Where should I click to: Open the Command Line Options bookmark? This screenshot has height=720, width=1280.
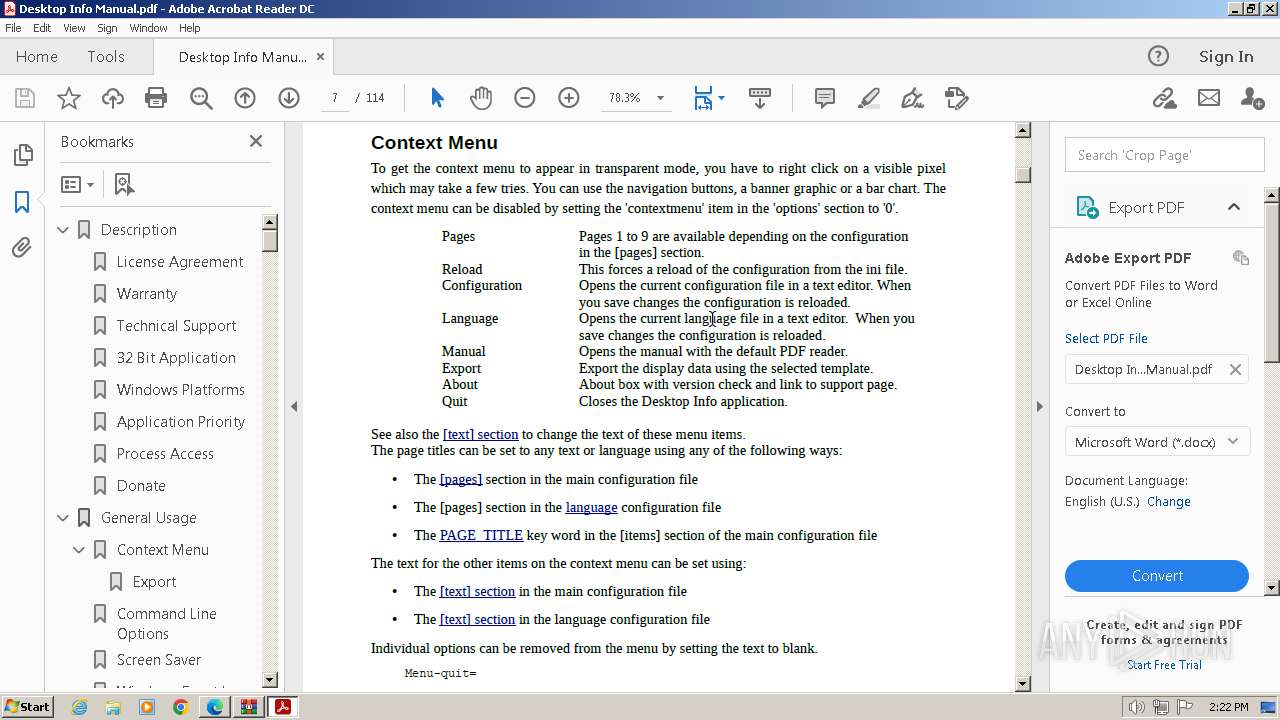(167, 623)
